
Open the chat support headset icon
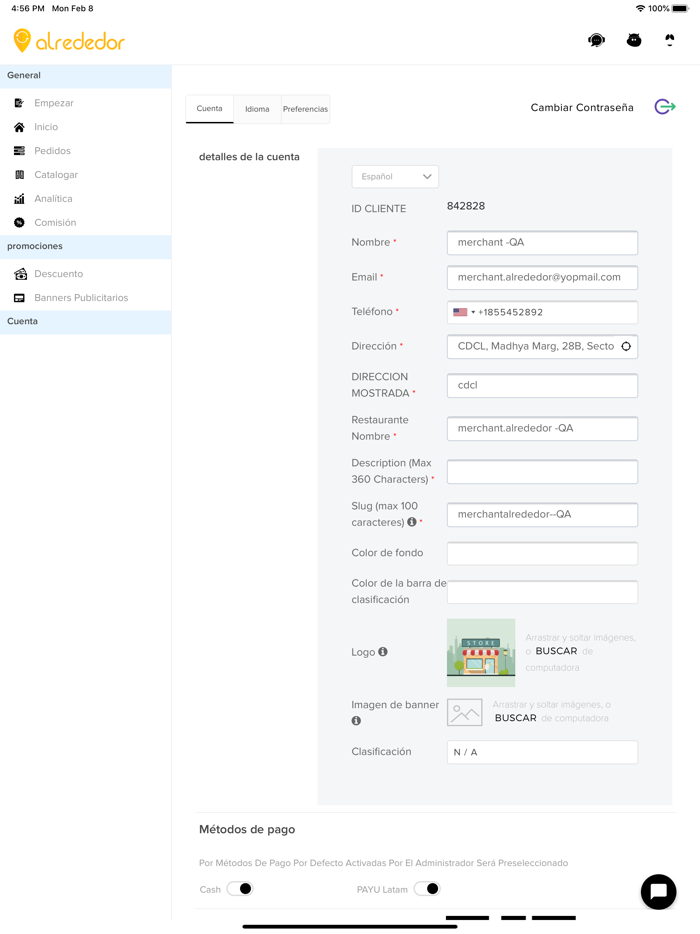596,40
